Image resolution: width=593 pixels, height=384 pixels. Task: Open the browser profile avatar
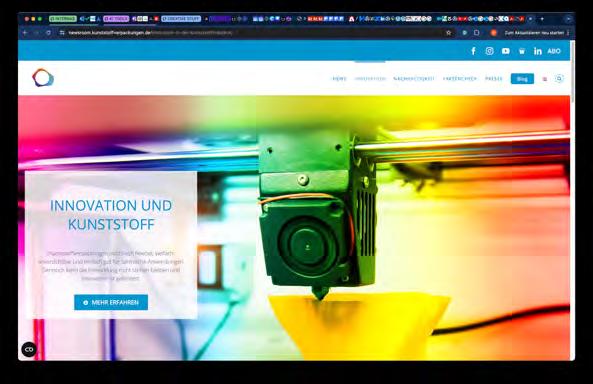pyautogui.click(x=493, y=33)
